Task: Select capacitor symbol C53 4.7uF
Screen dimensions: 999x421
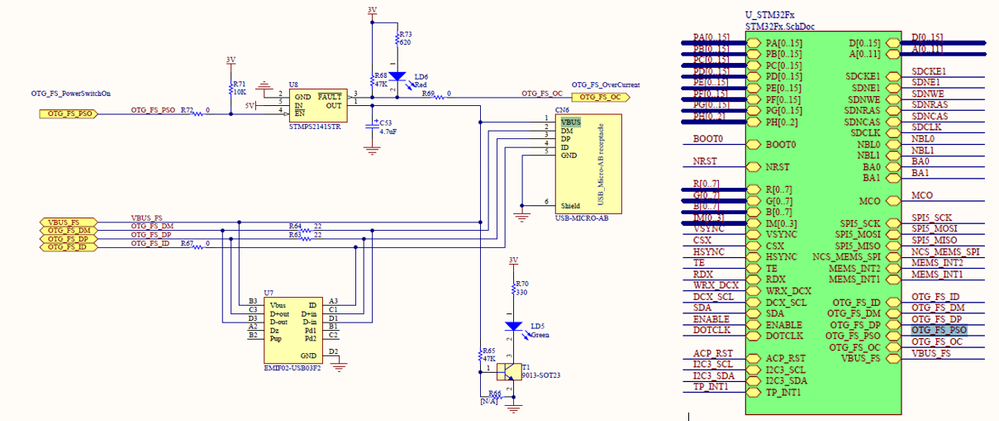Action: click(372, 125)
